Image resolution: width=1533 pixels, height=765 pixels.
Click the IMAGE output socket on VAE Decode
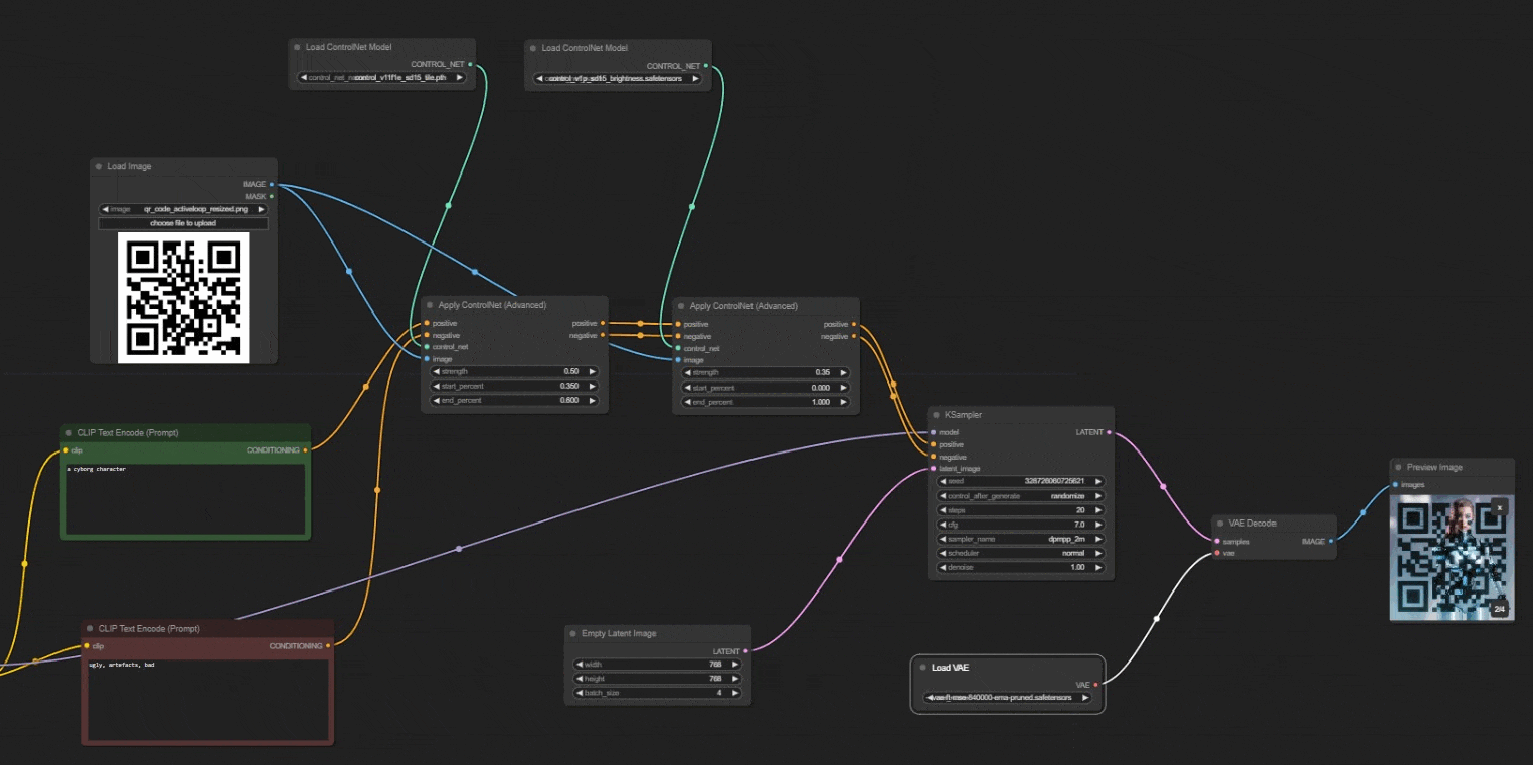(1330, 541)
